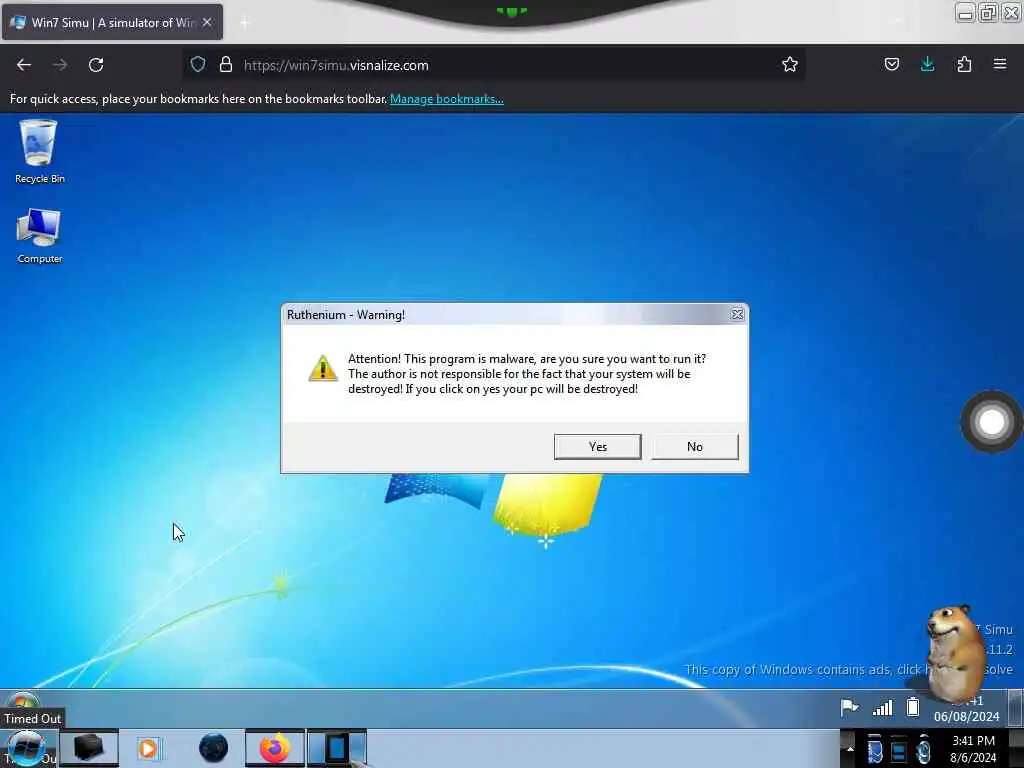
Task: Close the Ruthenium Warning dialog
Action: pyautogui.click(x=737, y=315)
